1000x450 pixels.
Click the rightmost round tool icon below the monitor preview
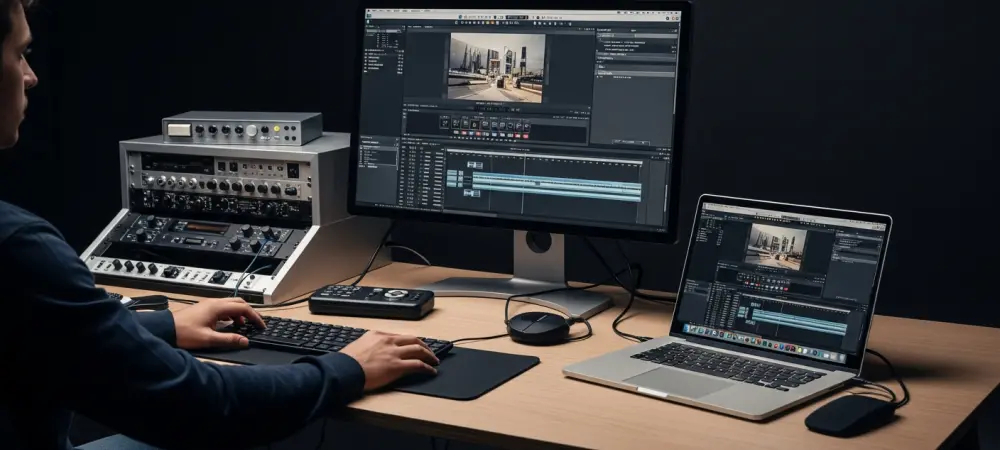[527, 126]
